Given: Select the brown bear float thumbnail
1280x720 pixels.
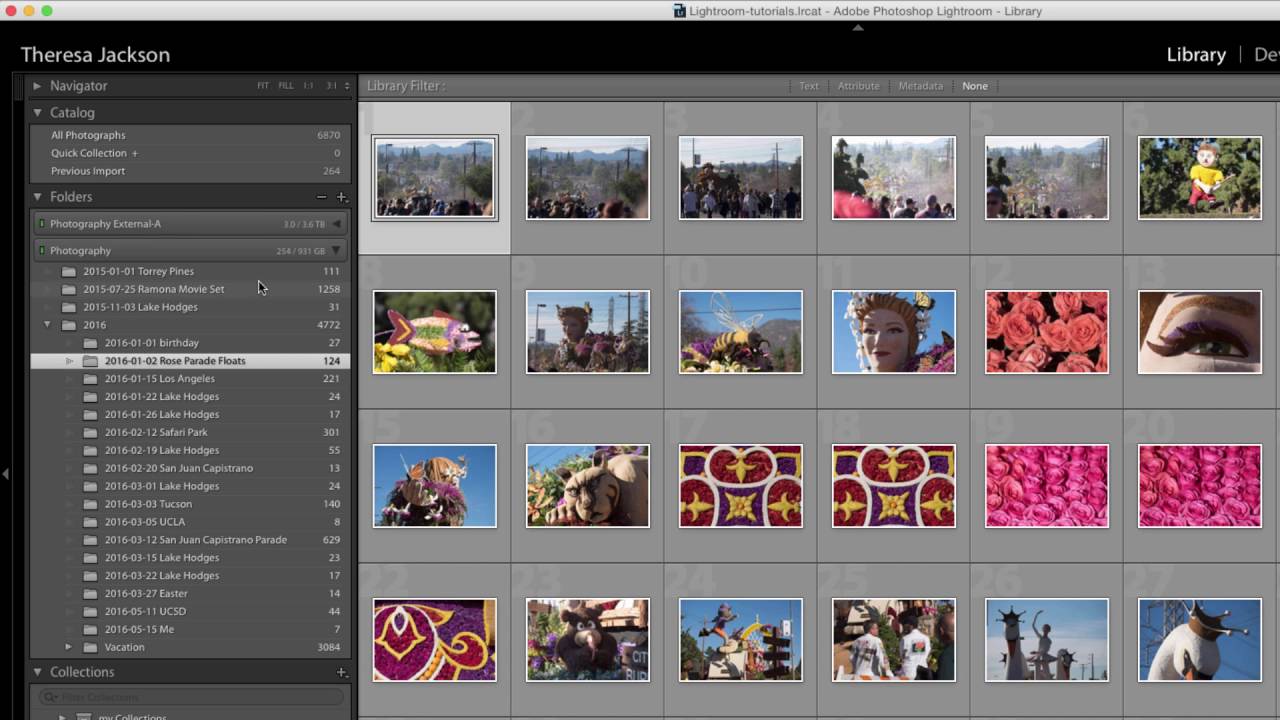Looking at the screenshot, I should click(588, 640).
